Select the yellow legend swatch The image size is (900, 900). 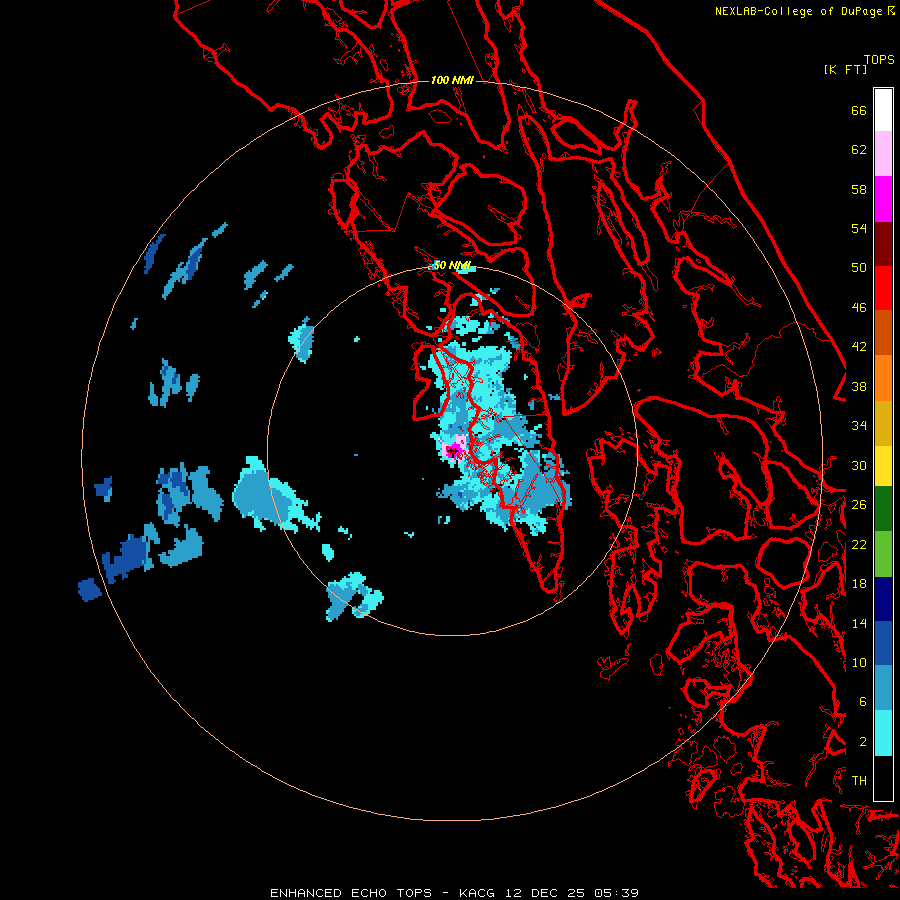point(883,466)
